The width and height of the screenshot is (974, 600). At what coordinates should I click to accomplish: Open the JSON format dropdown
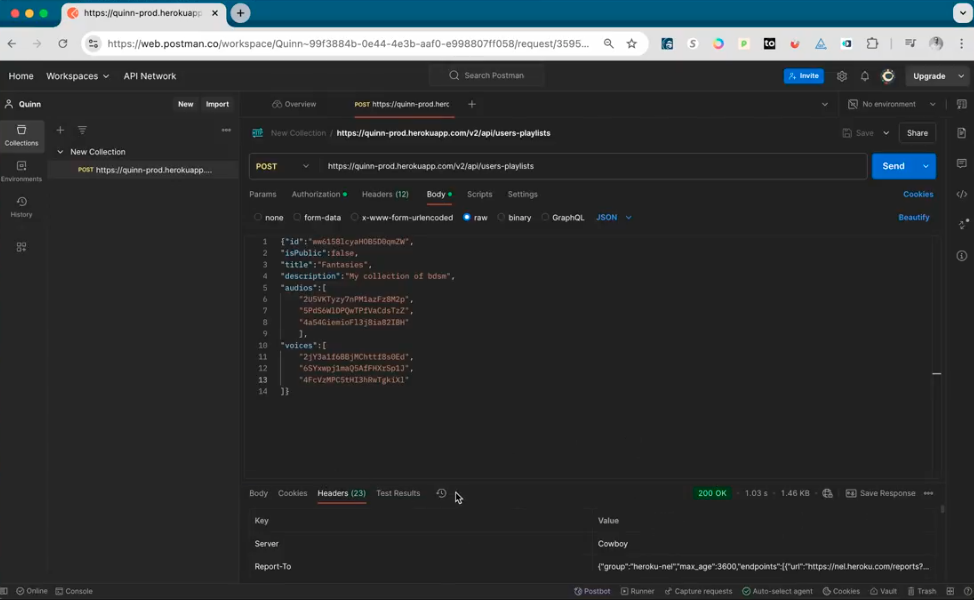(x=614, y=217)
